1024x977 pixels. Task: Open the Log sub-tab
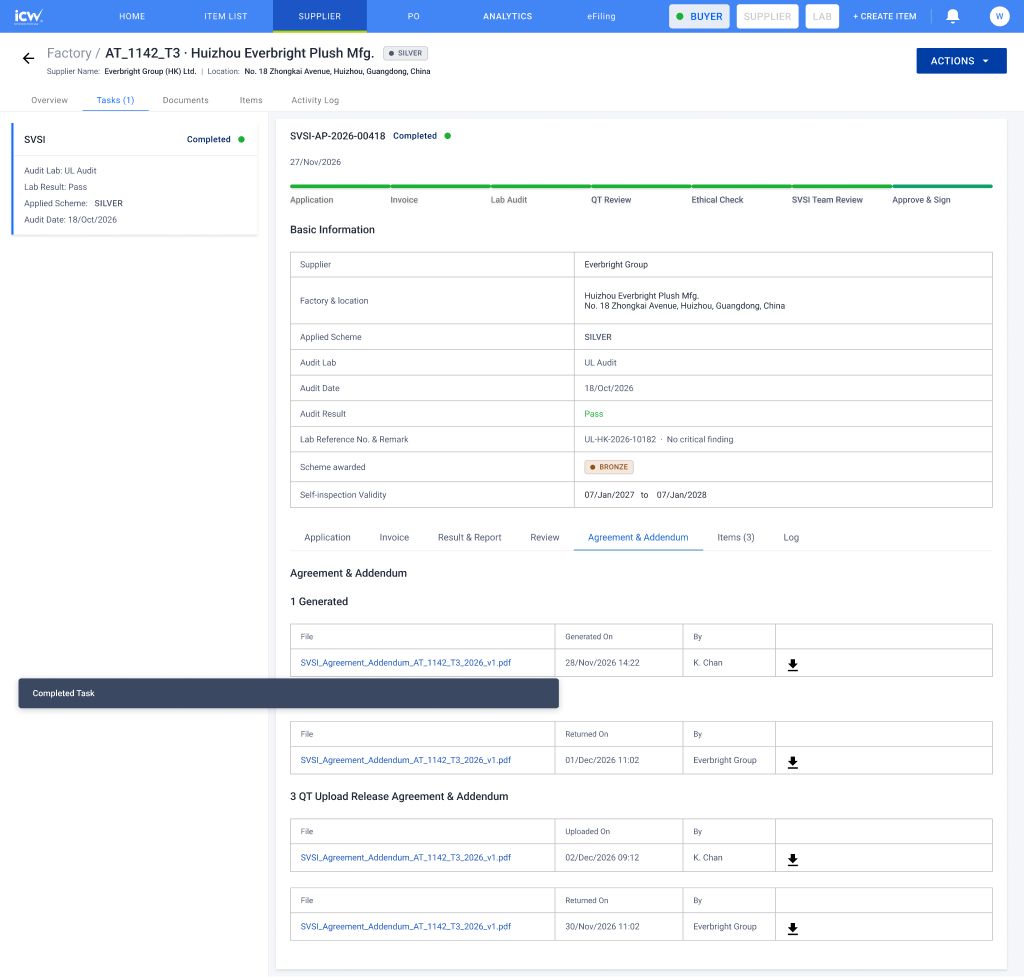pyautogui.click(x=791, y=537)
